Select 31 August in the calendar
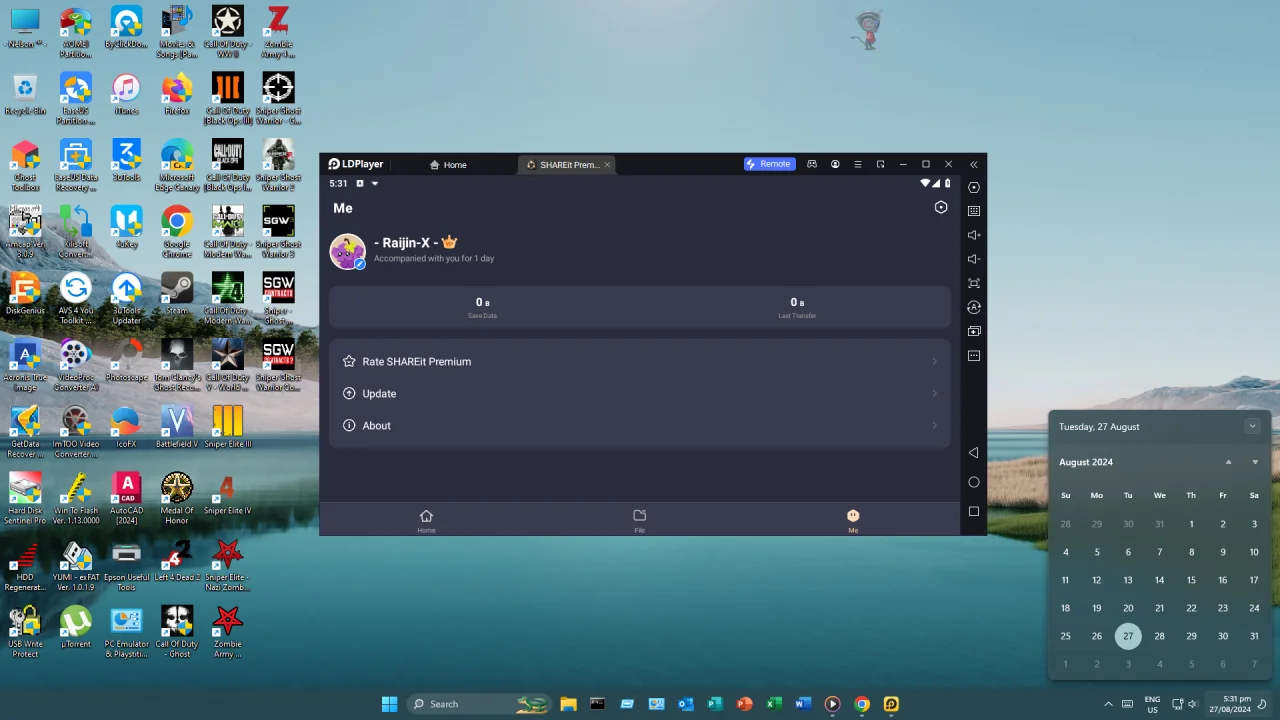Viewport: 1280px width, 720px height. [x=1254, y=636]
